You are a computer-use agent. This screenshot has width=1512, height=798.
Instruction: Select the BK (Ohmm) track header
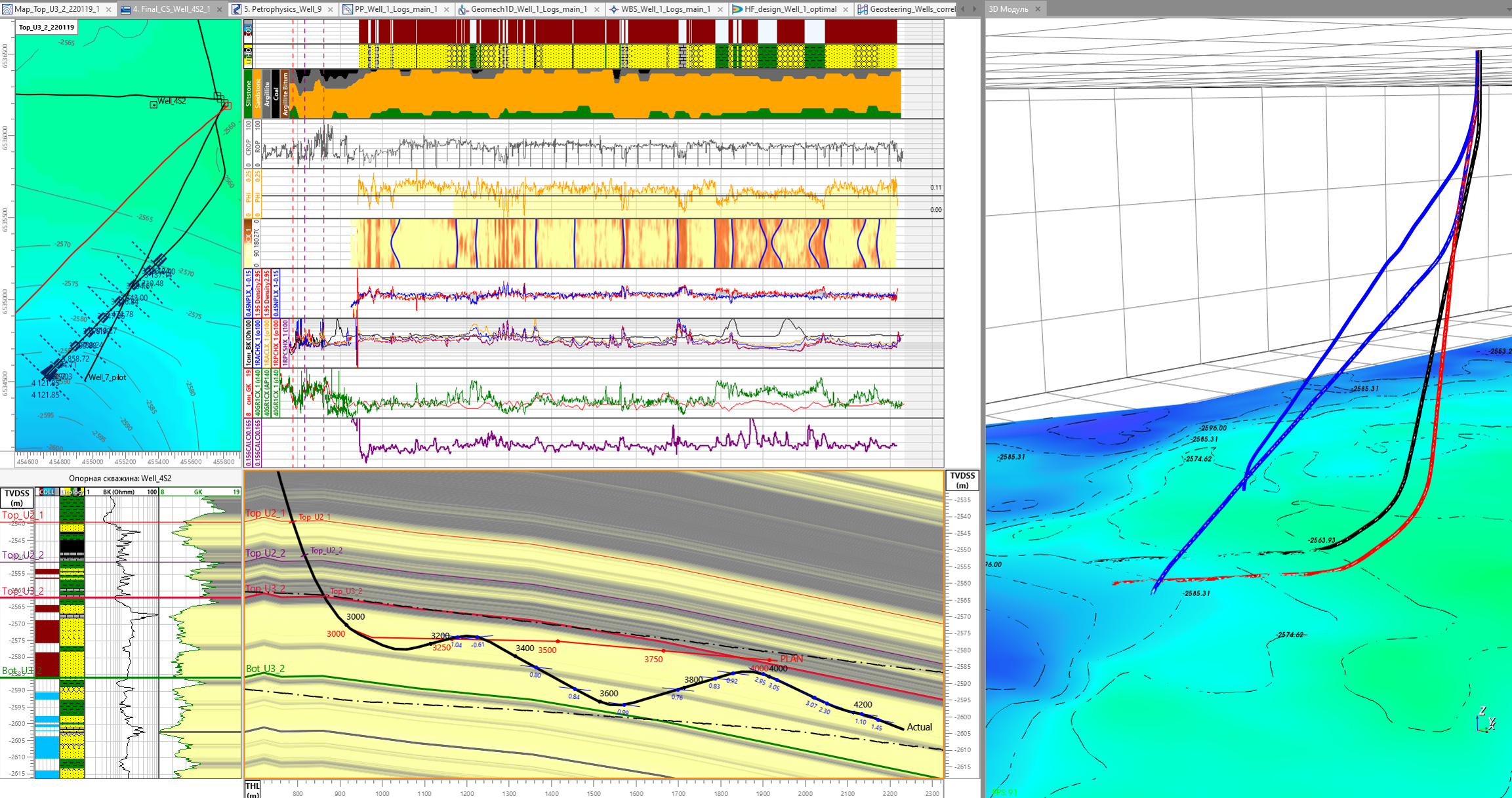[119, 492]
